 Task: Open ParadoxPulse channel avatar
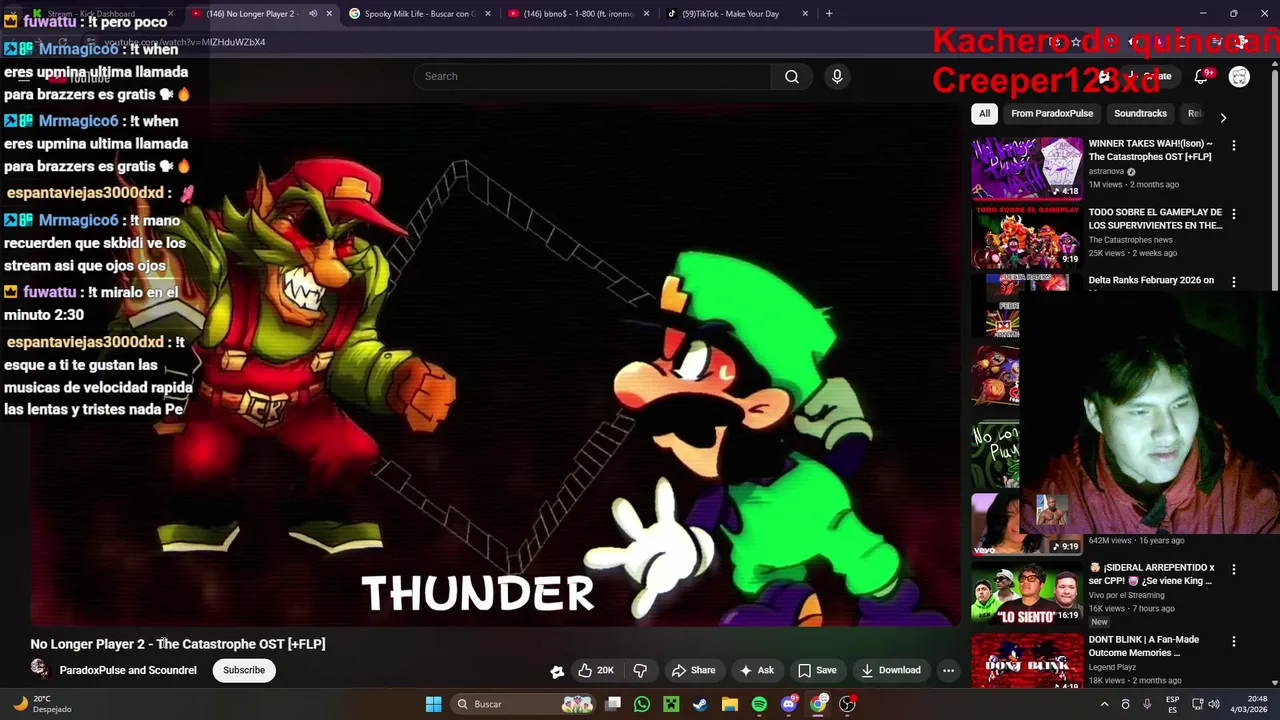(40, 669)
